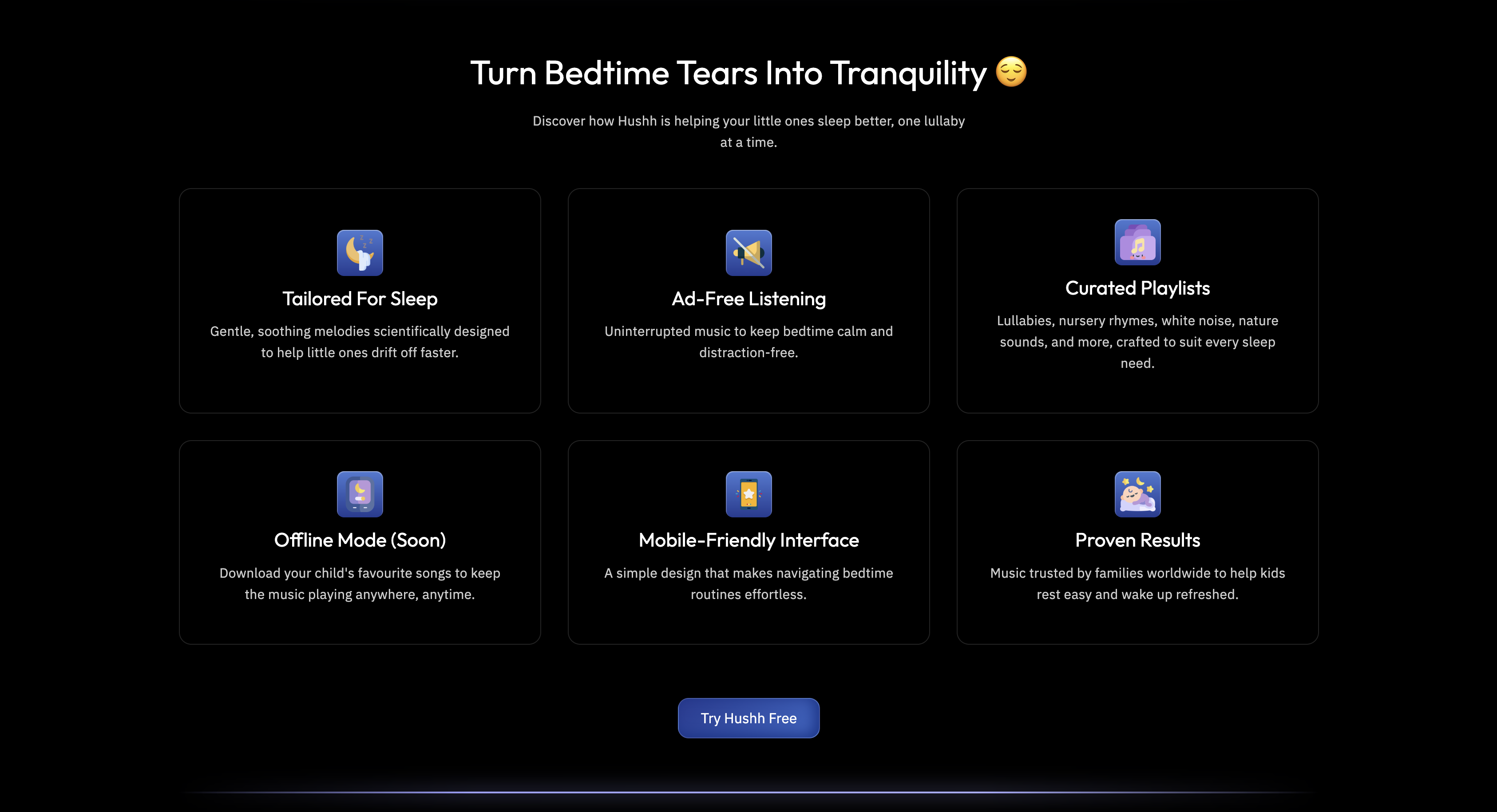Select the 'Tailored For Sleep' card title
1497x812 pixels.
coord(360,299)
